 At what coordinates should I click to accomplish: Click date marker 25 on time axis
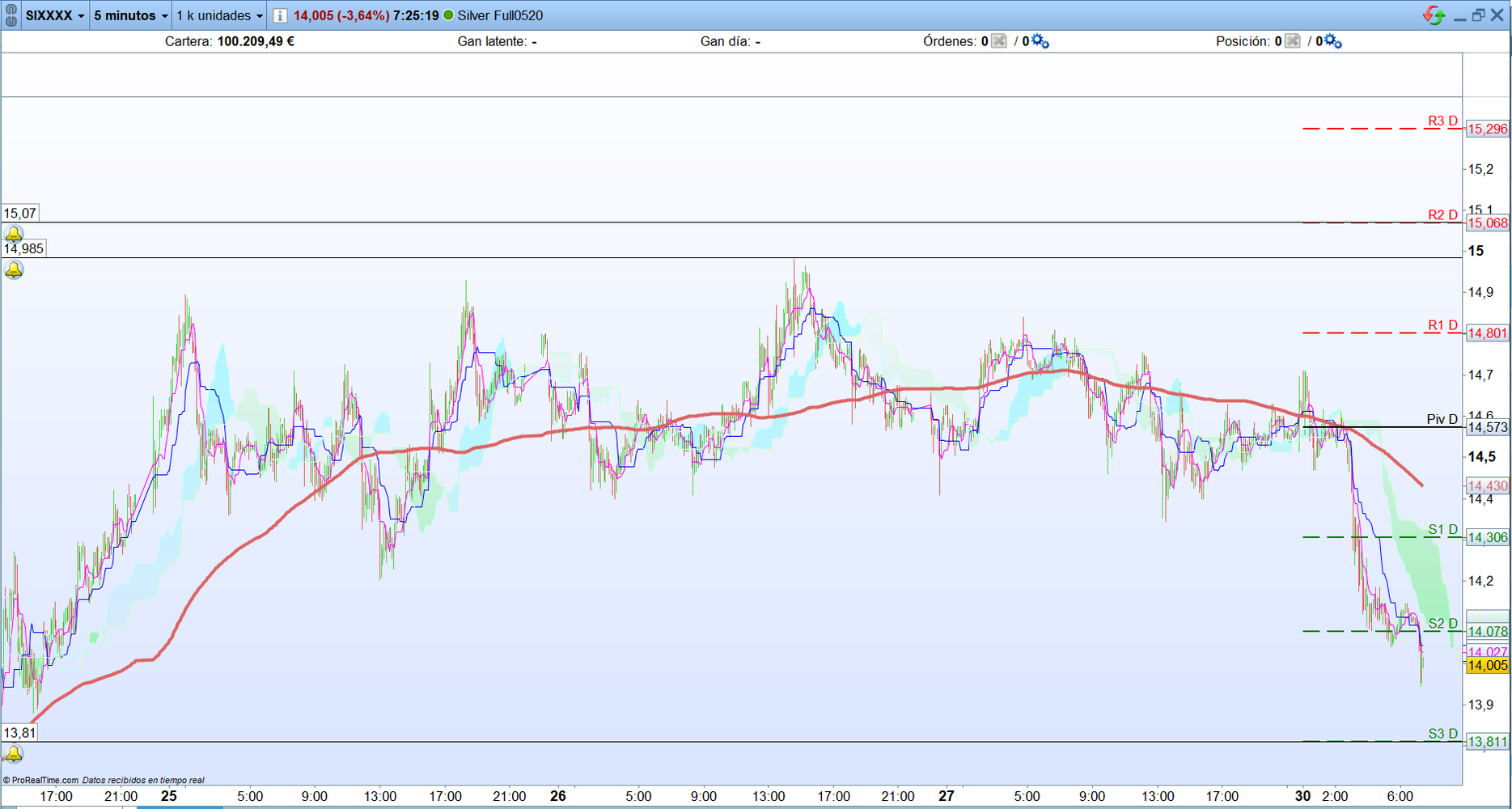click(168, 796)
